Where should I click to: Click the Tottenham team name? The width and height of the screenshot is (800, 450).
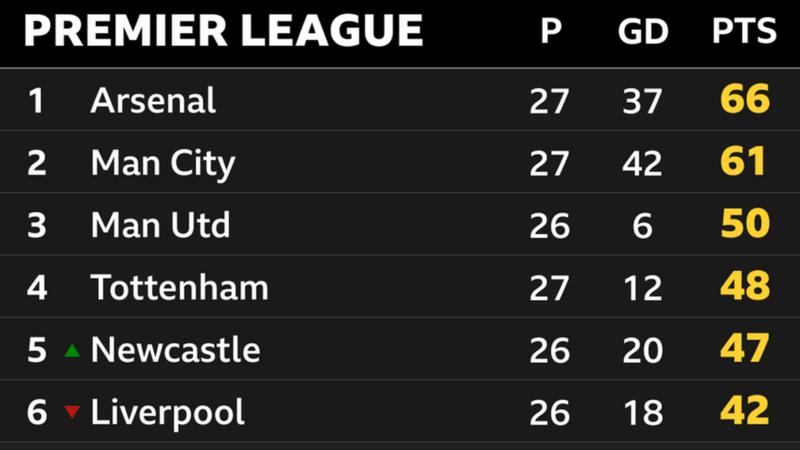pos(180,287)
